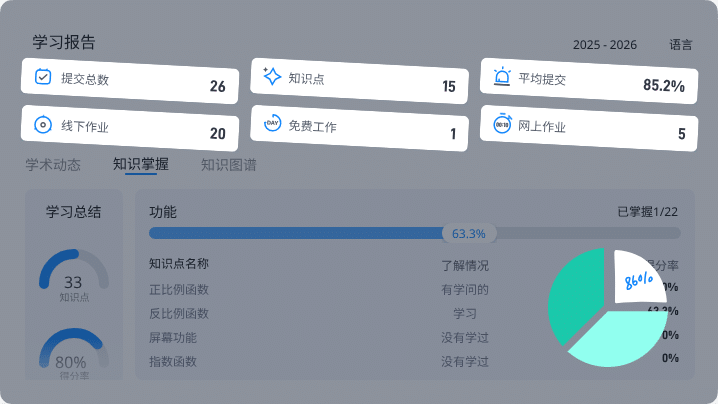Click the 指数函数 knowledge point row
The image size is (718, 404).
[173, 361]
